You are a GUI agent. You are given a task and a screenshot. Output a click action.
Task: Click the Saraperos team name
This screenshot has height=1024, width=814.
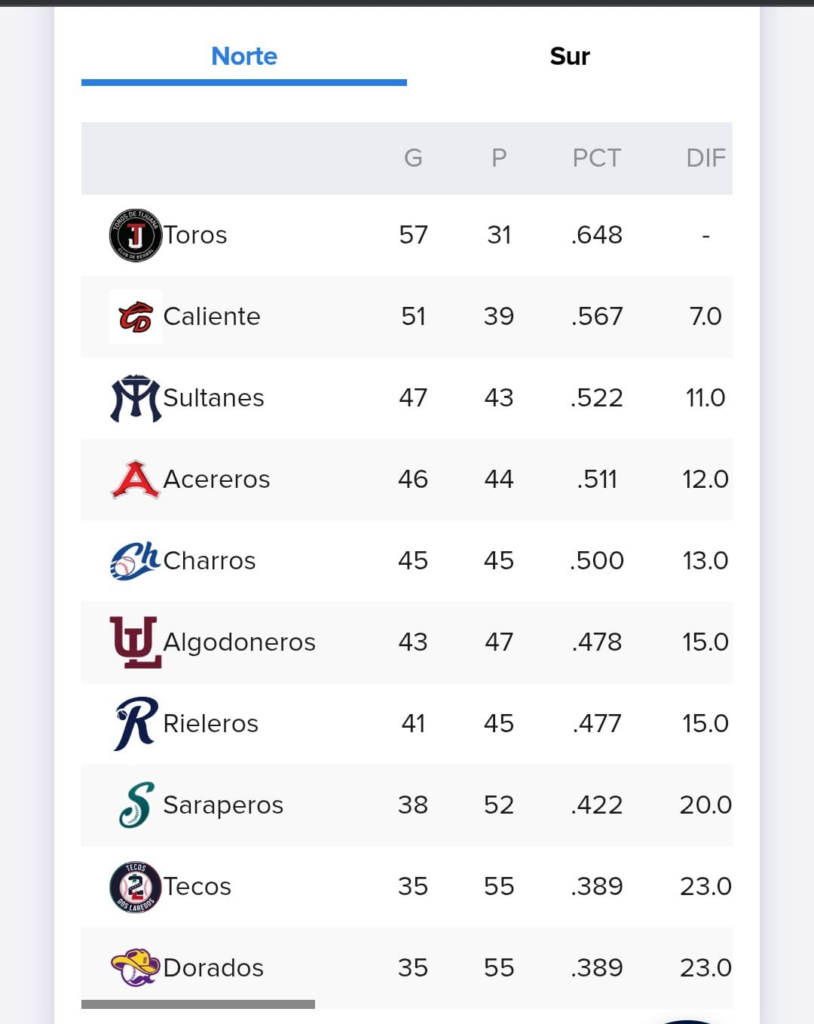coord(223,805)
